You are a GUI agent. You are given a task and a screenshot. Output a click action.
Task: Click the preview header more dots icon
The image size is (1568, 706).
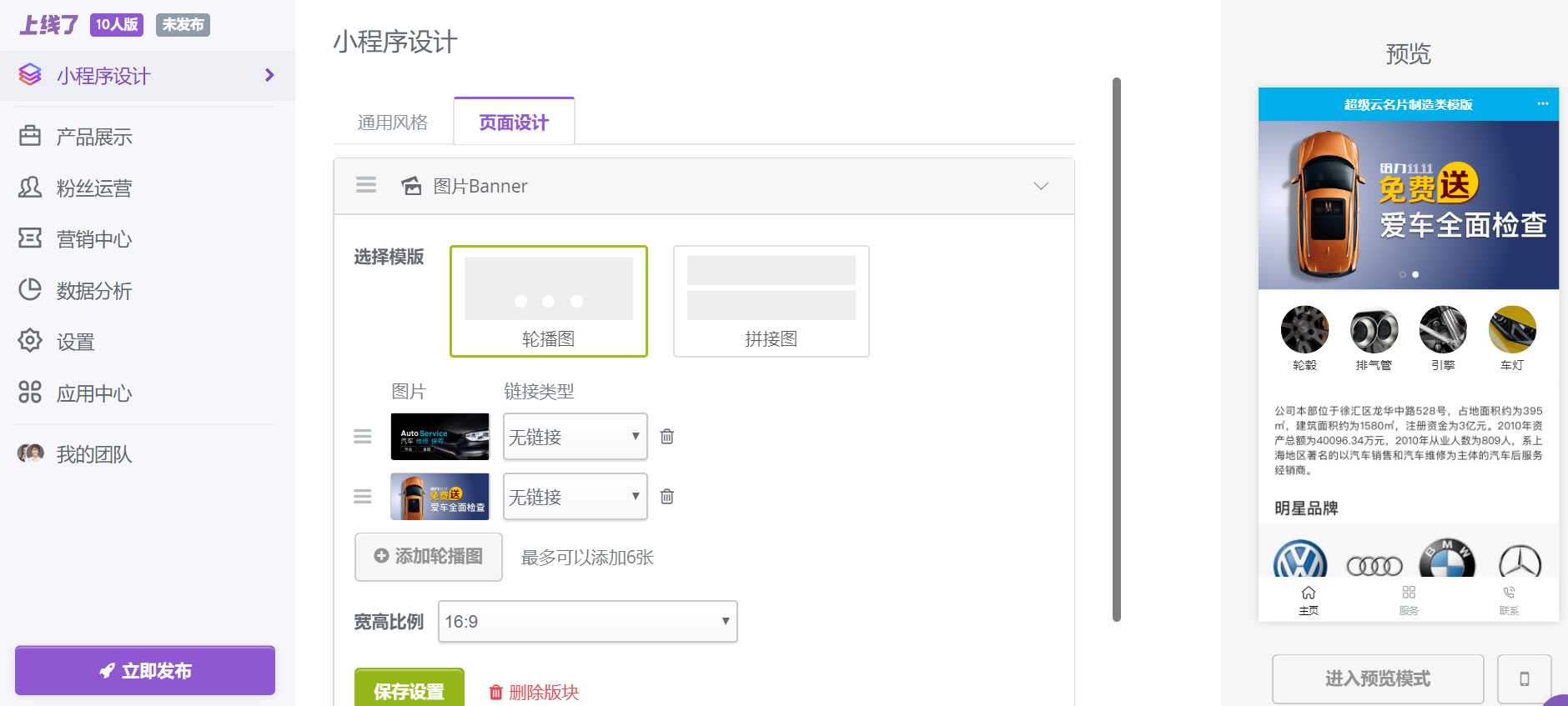click(1542, 103)
